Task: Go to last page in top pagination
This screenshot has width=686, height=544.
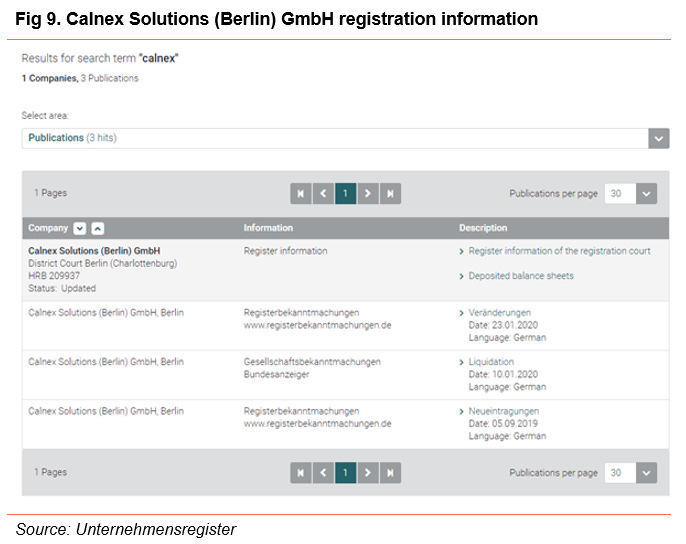Action: click(x=390, y=193)
